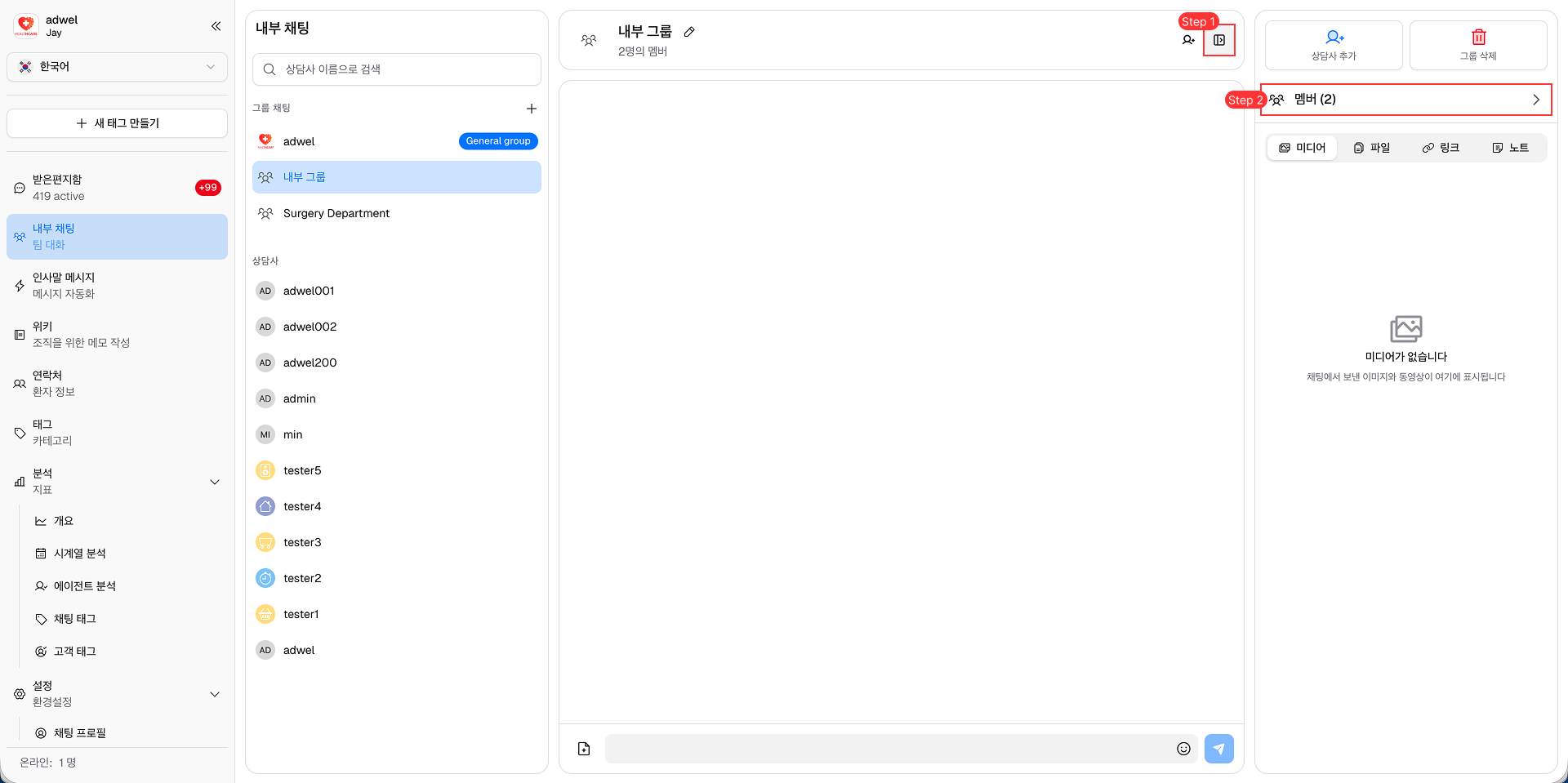Click the 그룹 삭제 trash button
The width and height of the screenshot is (1568, 783).
(x=1477, y=45)
